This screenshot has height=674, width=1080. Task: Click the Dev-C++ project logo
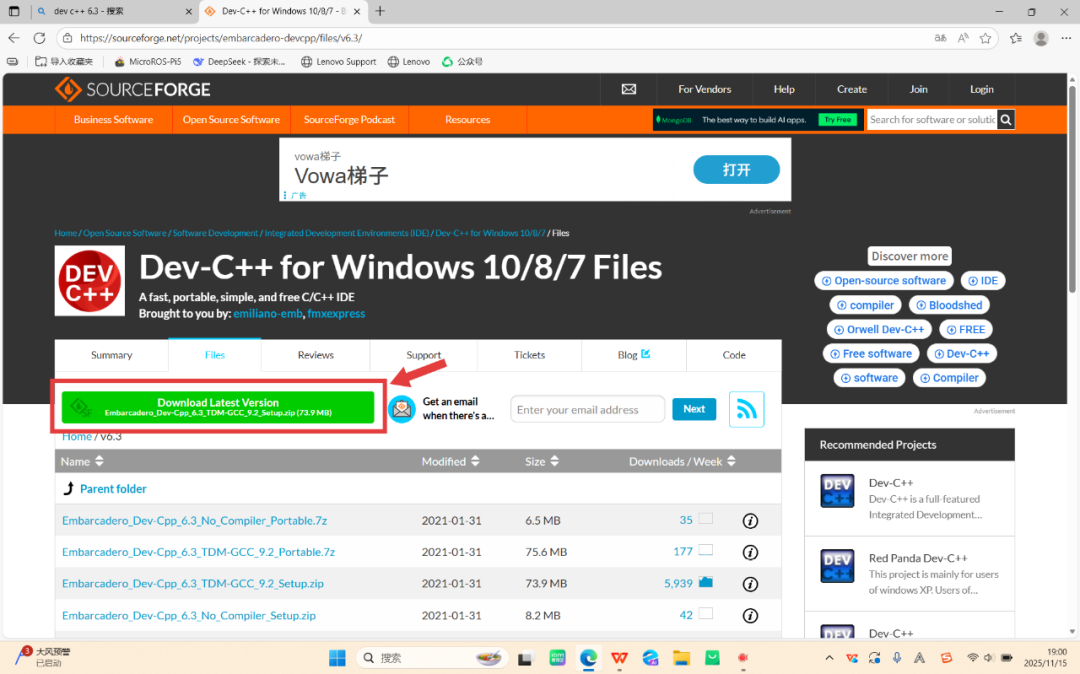pyautogui.click(x=90, y=281)
